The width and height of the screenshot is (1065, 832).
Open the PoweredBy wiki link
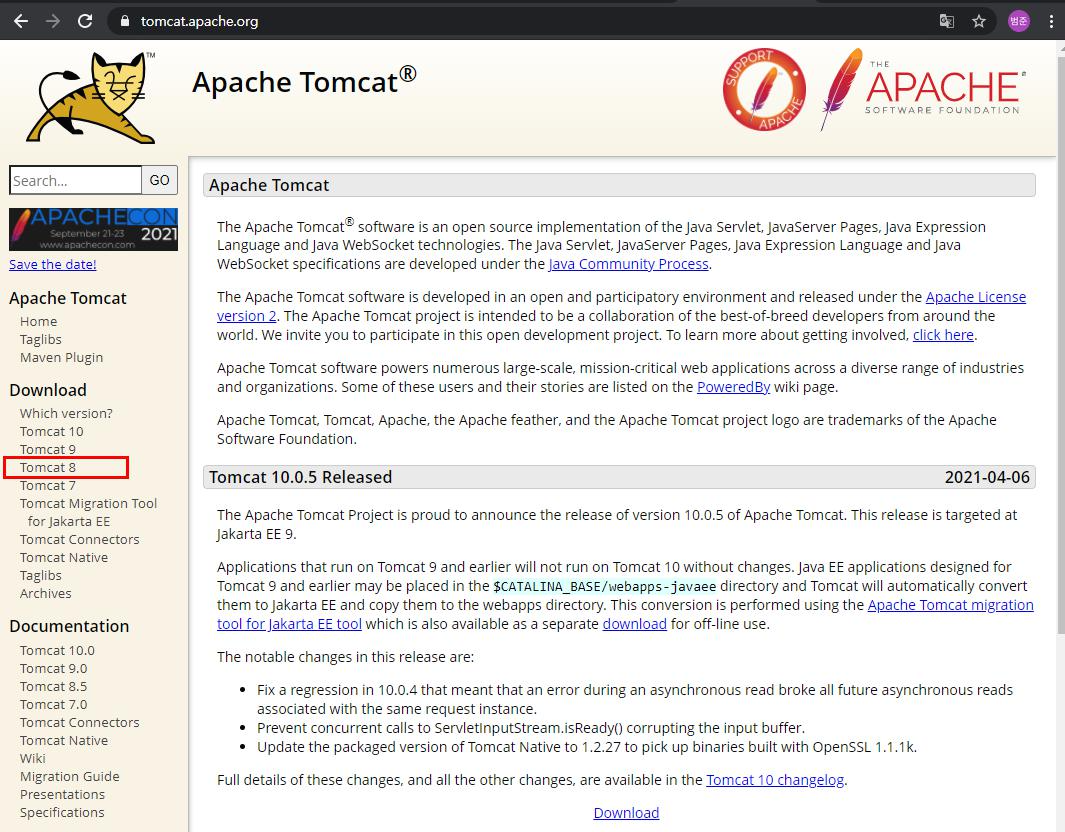(733, 387)
